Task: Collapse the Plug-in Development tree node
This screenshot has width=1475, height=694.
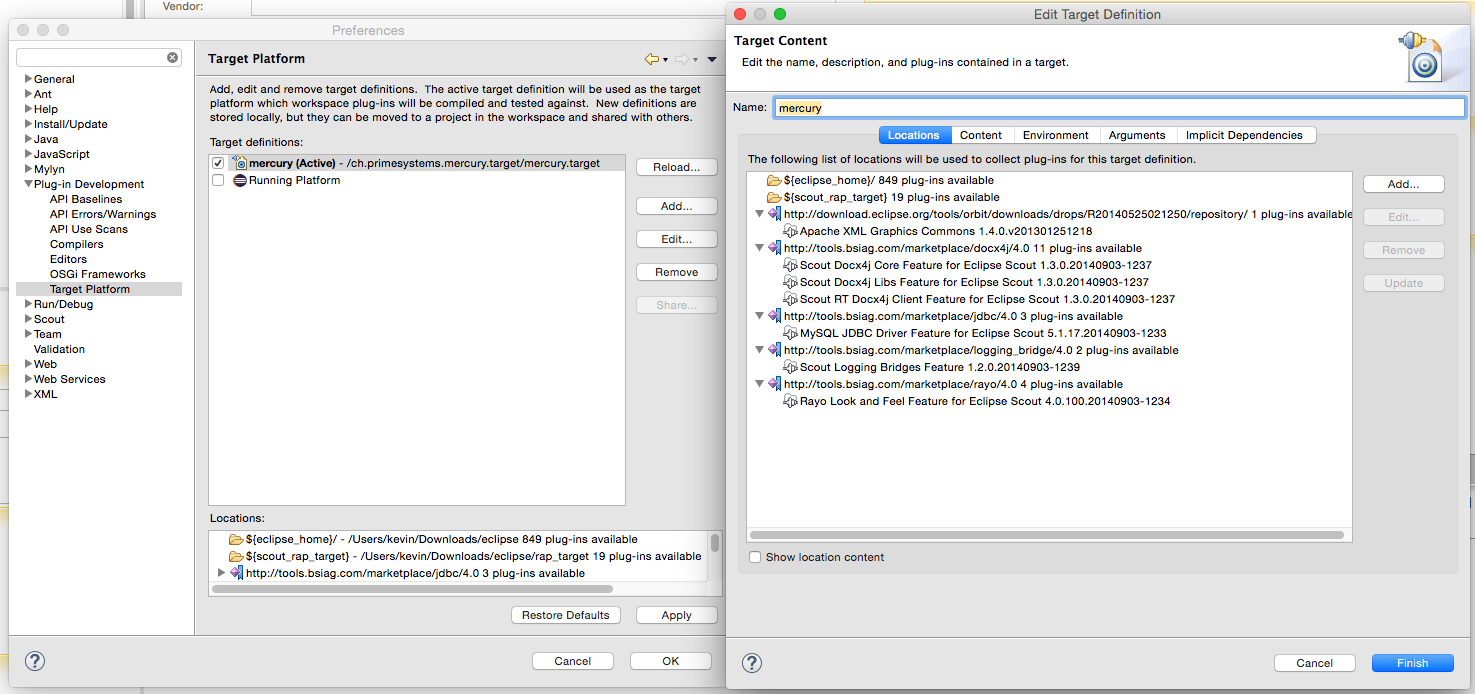Action: [x=28, y=184]
